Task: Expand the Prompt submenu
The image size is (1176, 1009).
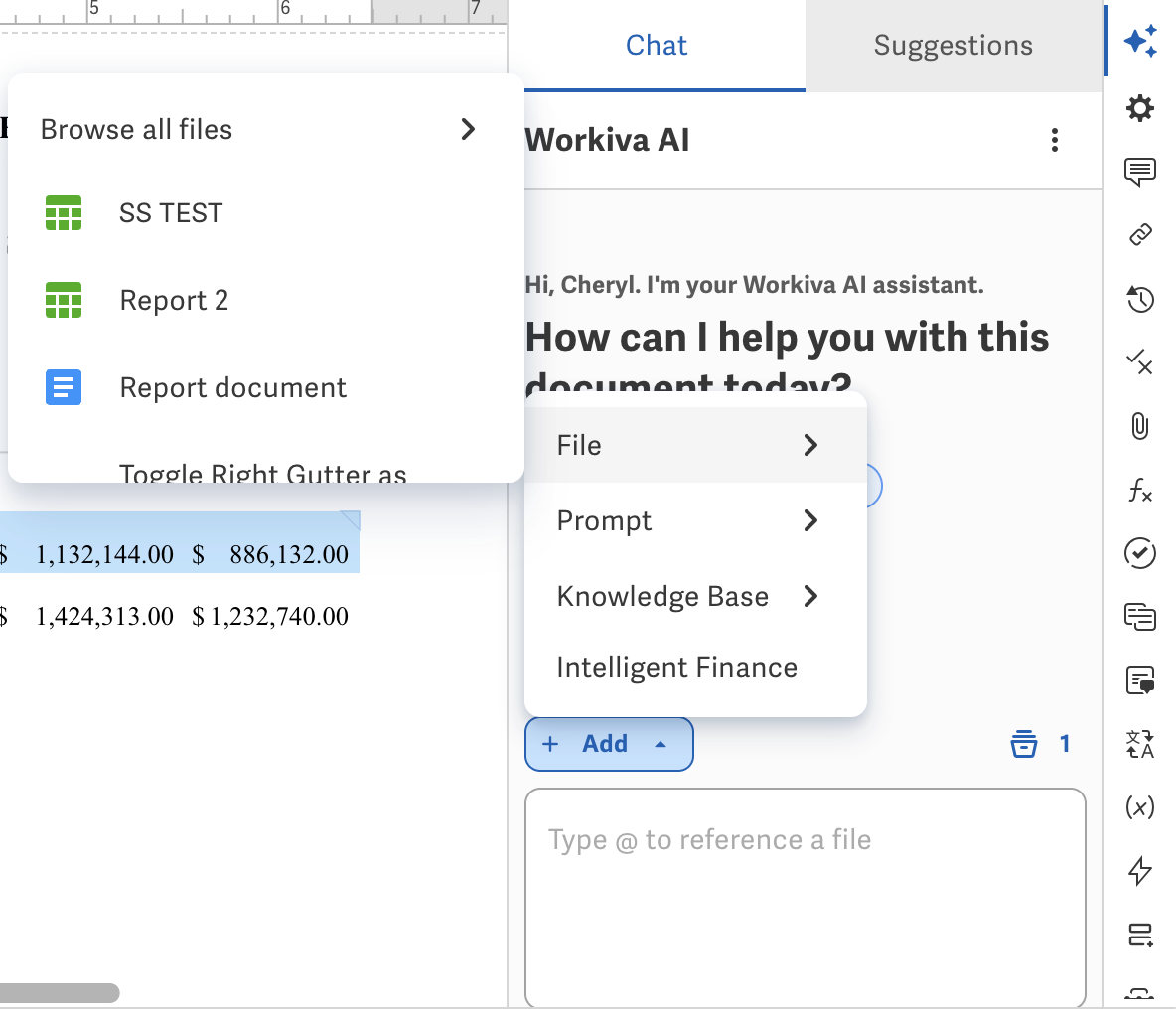Action: 695,520
